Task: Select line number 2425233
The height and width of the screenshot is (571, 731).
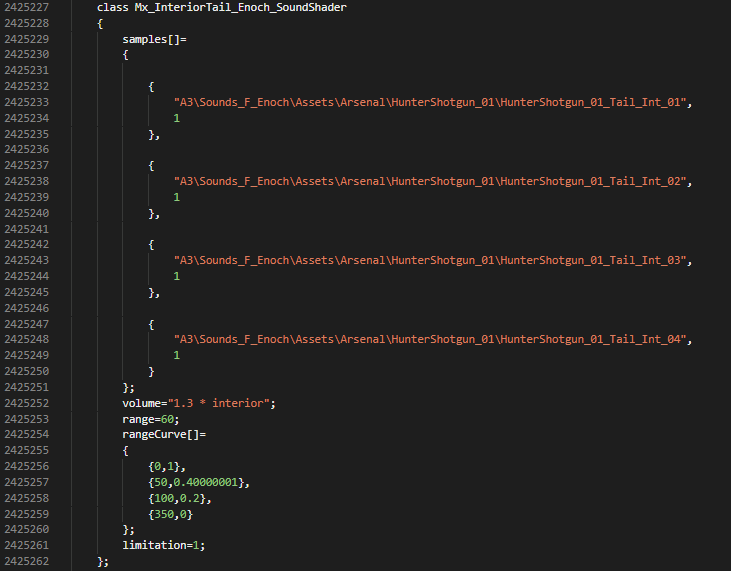Action: (x=27, y=102)
